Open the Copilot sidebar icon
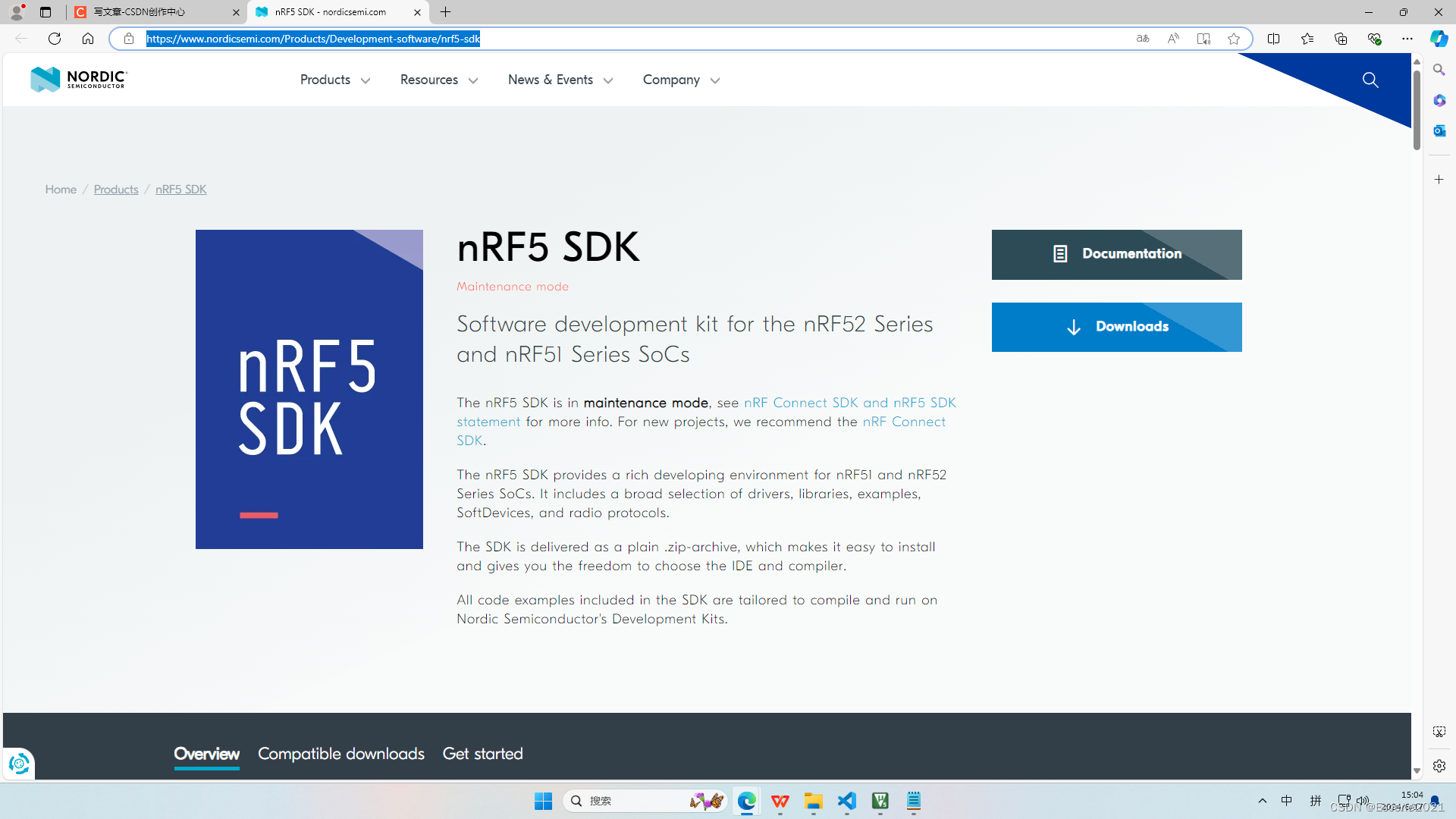The height and width of the screenshot is (819, 1456). pyautogui.click(x=1439, y=39)
